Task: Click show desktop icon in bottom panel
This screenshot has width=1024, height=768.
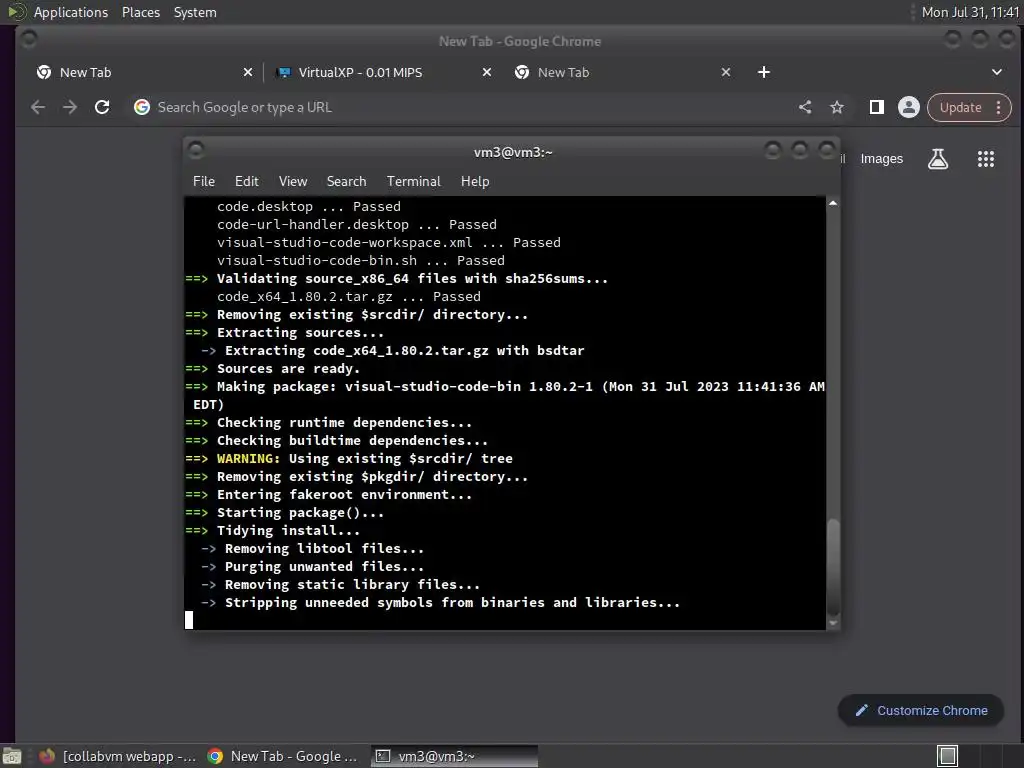Action: click(12, 756)
